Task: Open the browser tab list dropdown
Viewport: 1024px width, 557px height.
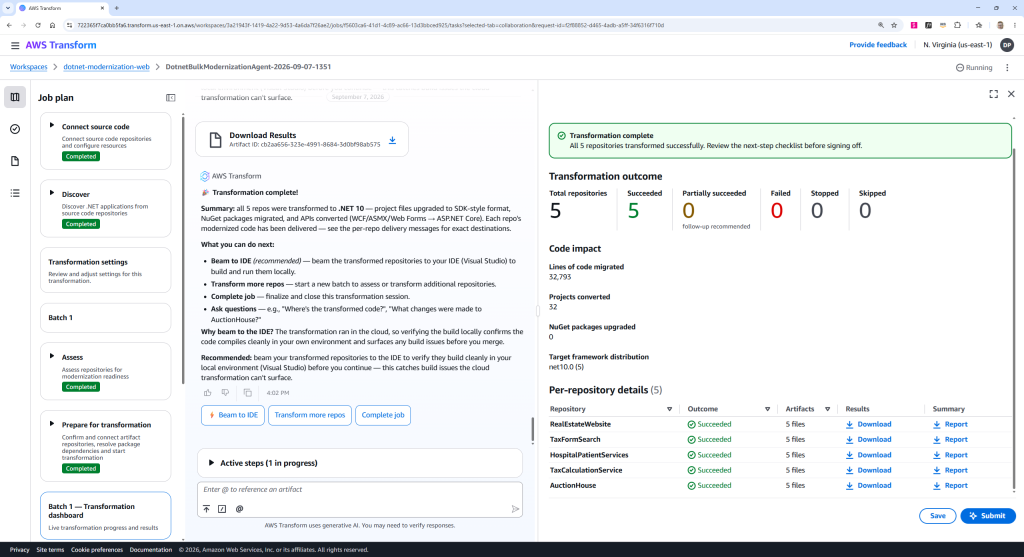Action: 8,8
